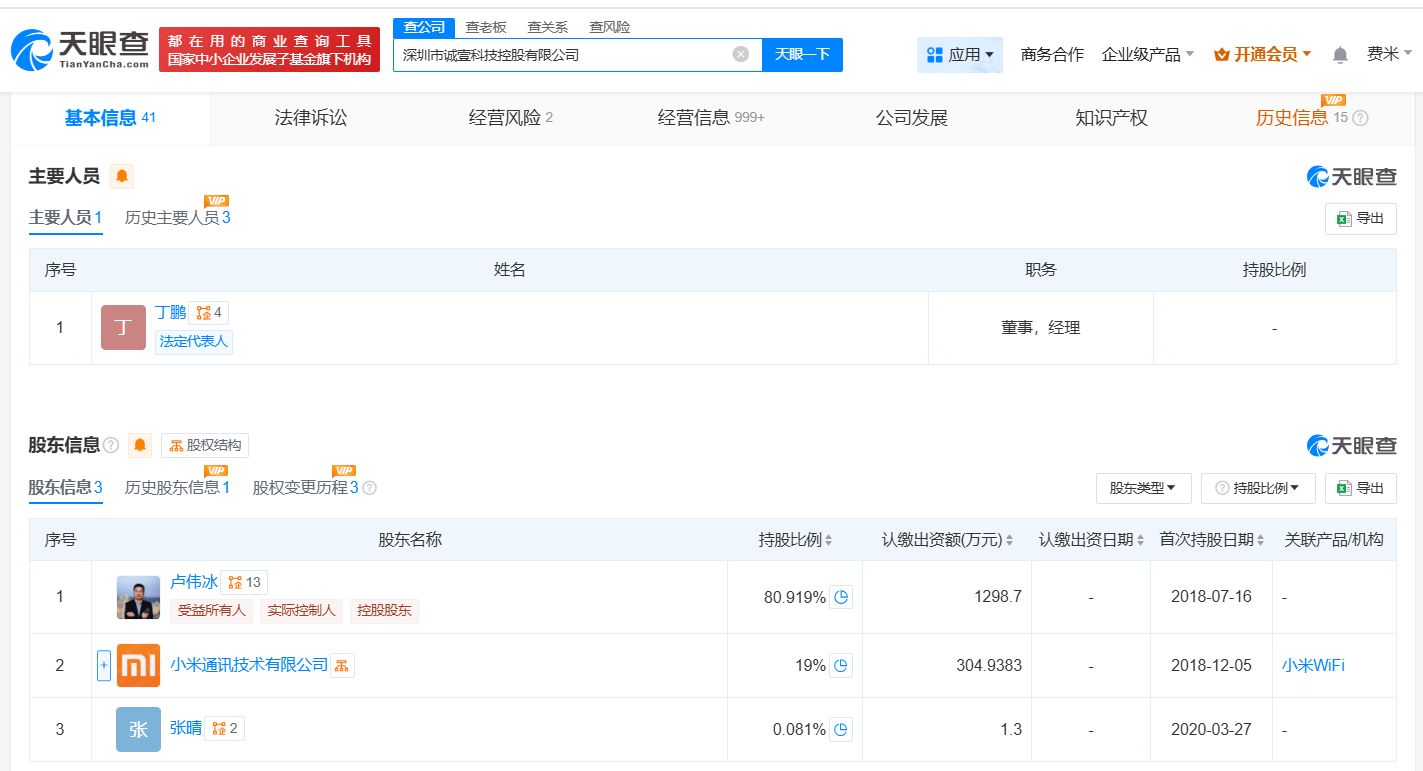Click equity structure icon next to 小米通讯技术有限公司
The height and width of the screenshot is (771, 1423).
click(x=342, y=665)
